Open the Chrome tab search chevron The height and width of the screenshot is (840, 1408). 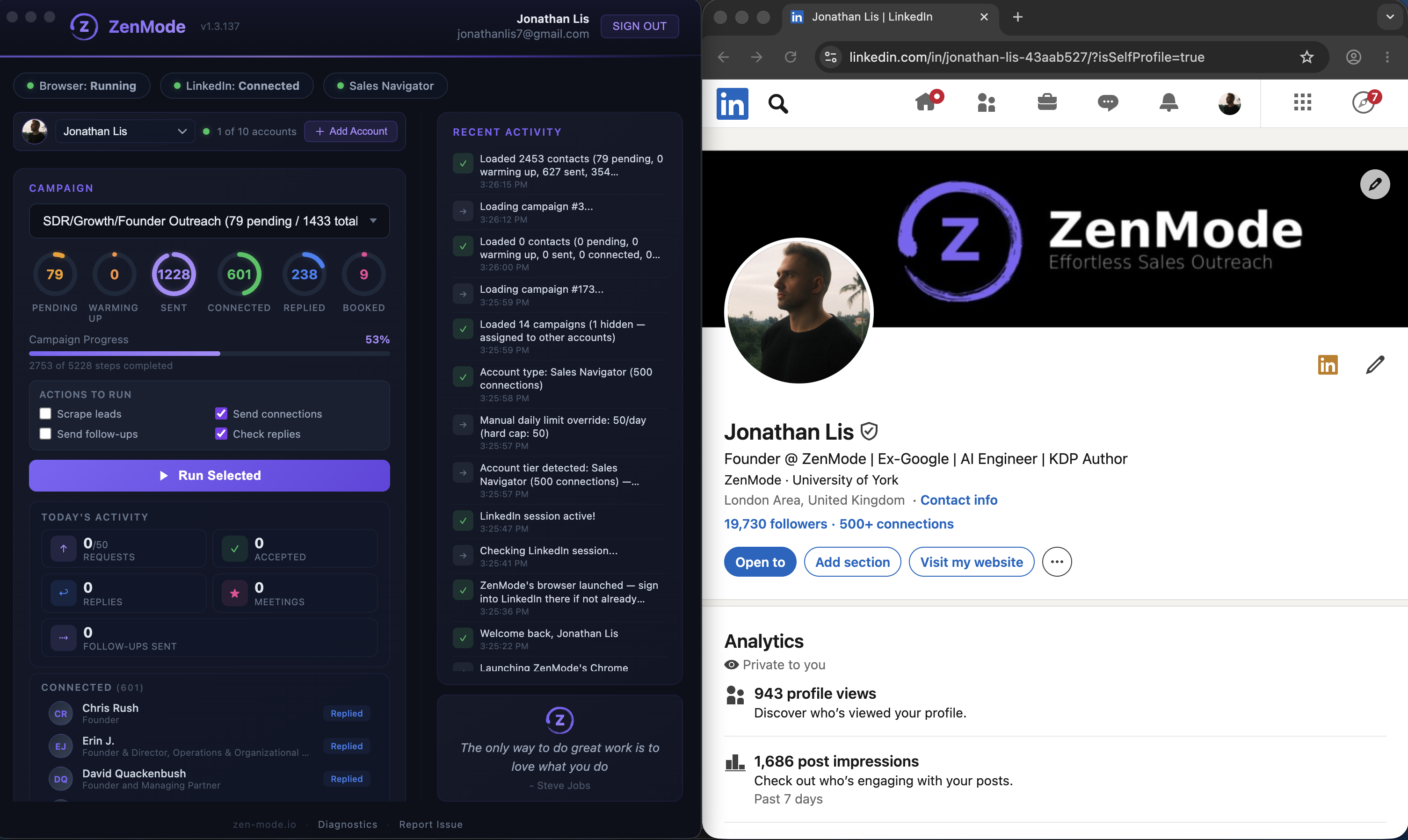pos(1389,17)
